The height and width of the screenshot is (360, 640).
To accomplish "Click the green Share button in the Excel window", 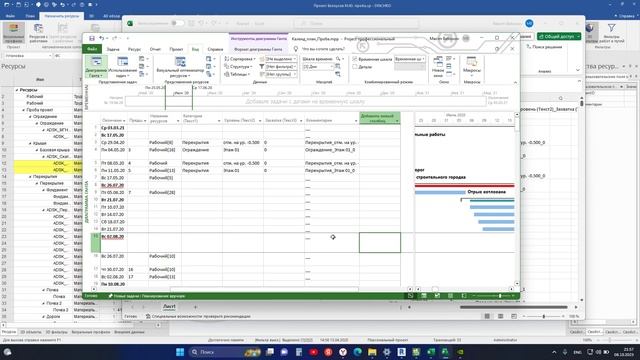I will (559, 36).
